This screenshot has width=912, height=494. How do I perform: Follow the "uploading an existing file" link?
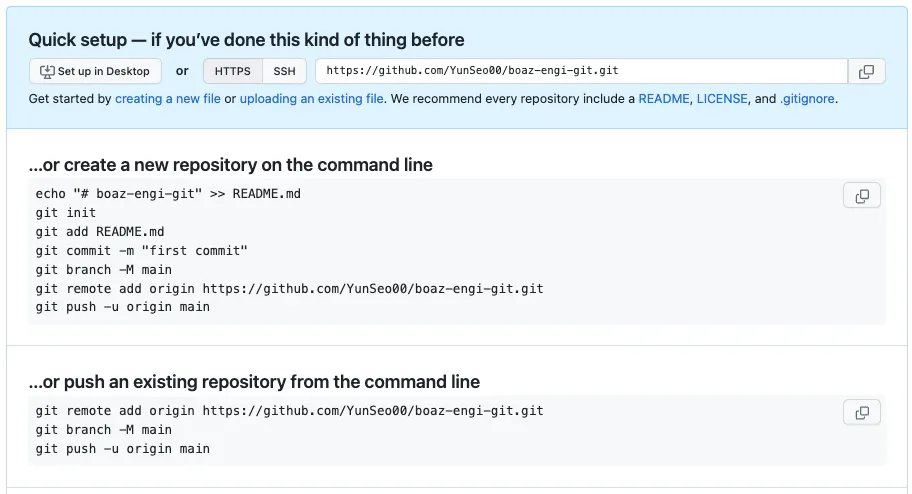311,99
